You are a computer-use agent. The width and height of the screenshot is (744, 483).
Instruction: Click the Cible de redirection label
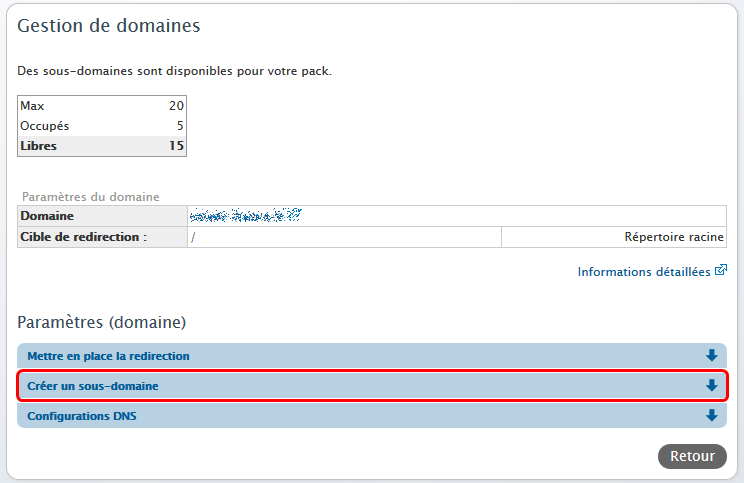click(83, 237)
